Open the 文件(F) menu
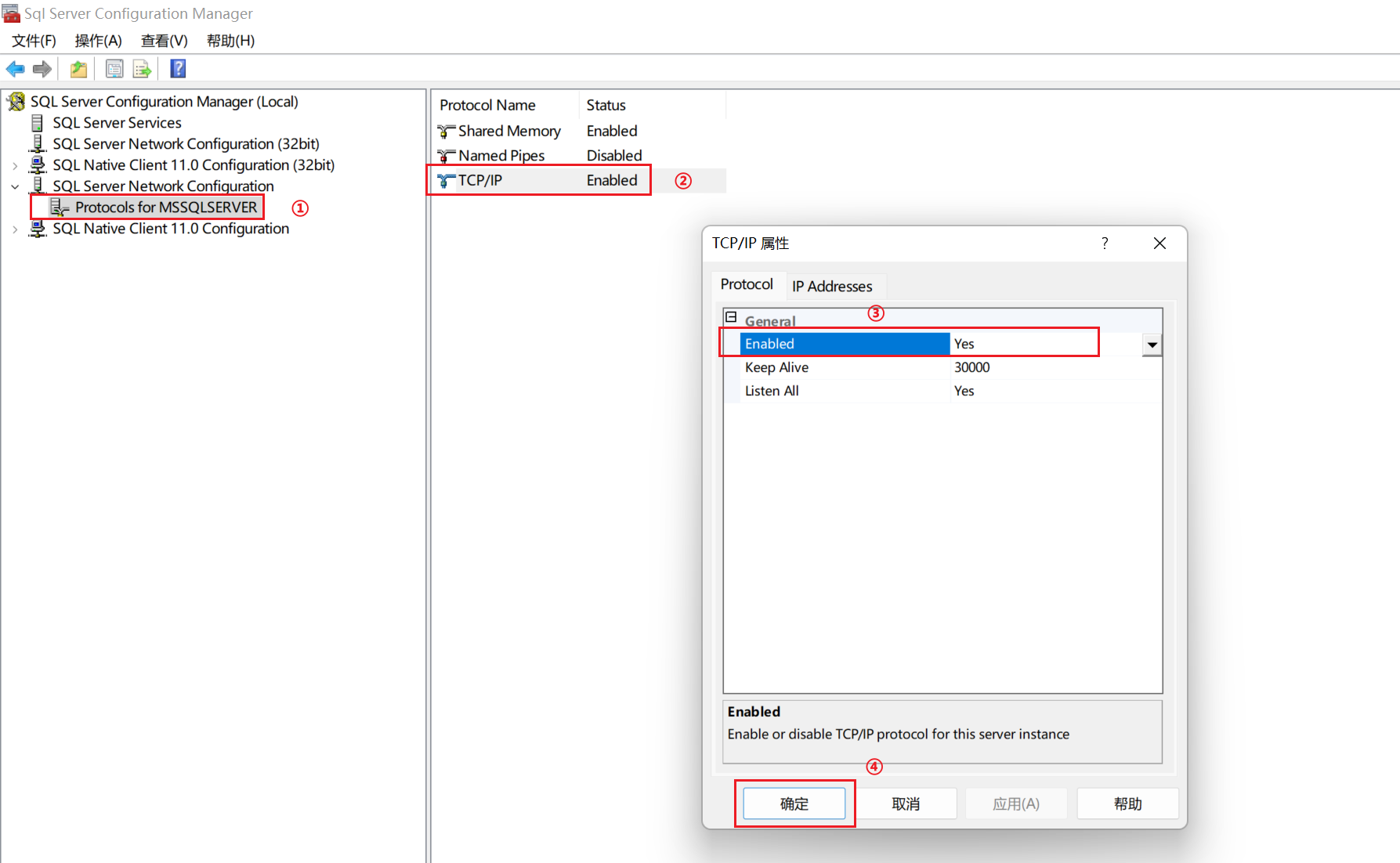The width and height of the screenshot is (1400, 863). (x=34, y=41)
